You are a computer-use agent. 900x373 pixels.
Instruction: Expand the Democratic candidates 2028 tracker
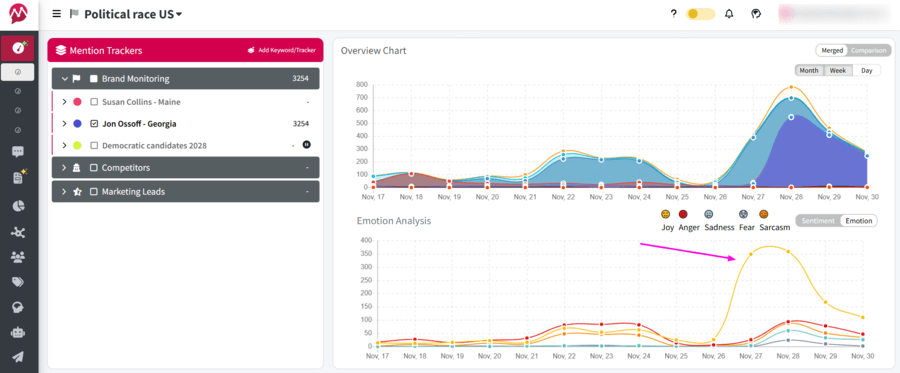click(64, 146)
